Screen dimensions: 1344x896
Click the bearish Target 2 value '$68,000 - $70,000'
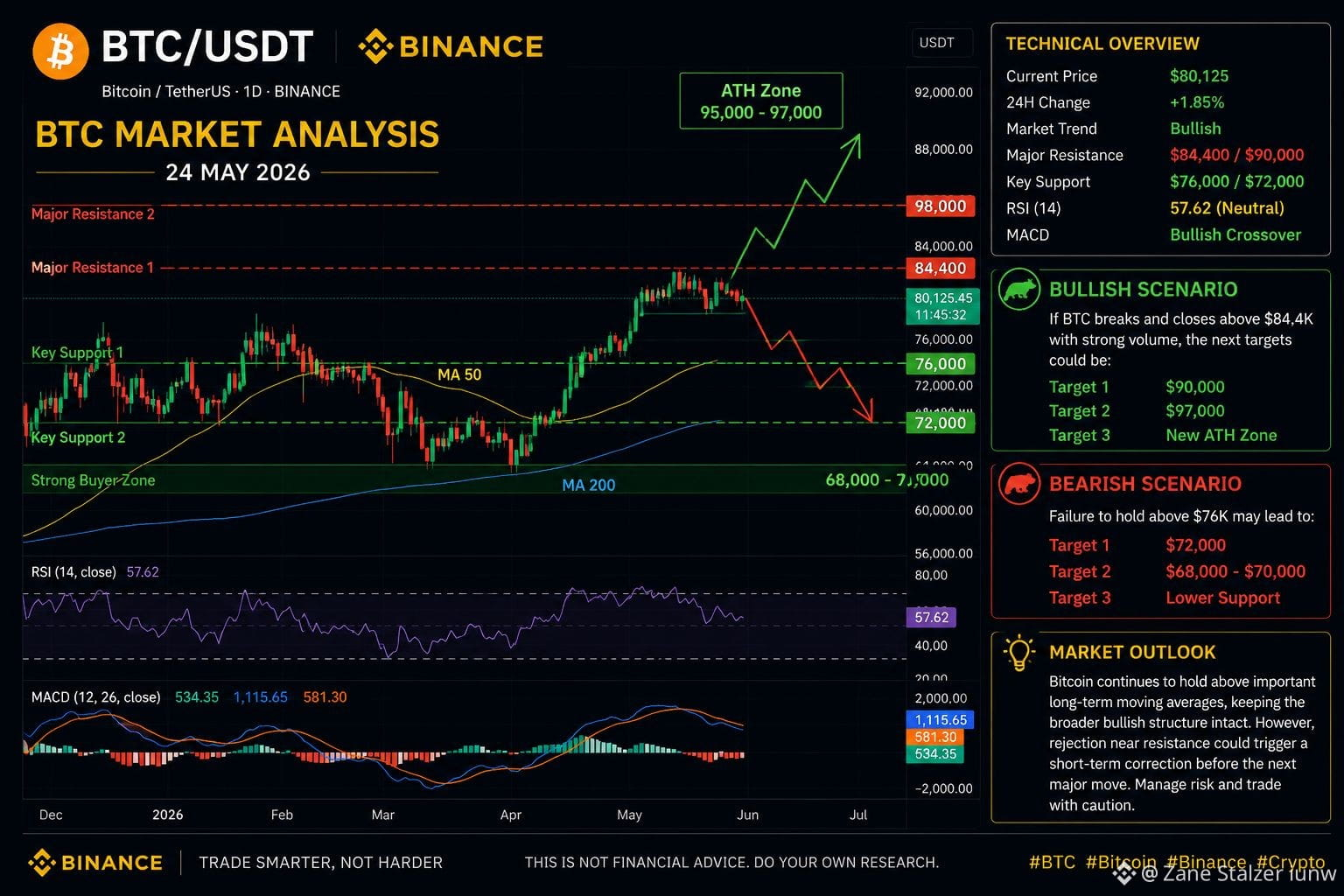click(x=1235, y=571)
